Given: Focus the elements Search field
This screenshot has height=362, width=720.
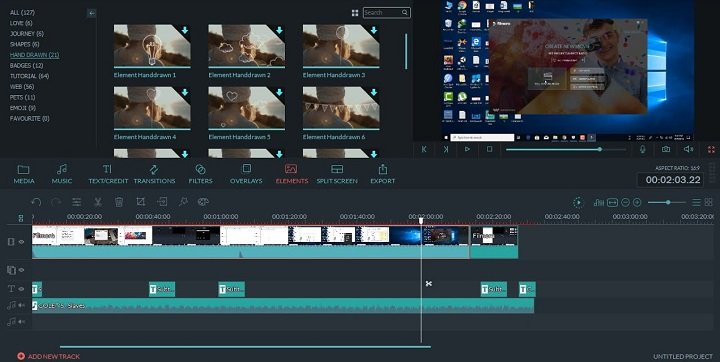Looking at the screenshot, I should [387, 13].
